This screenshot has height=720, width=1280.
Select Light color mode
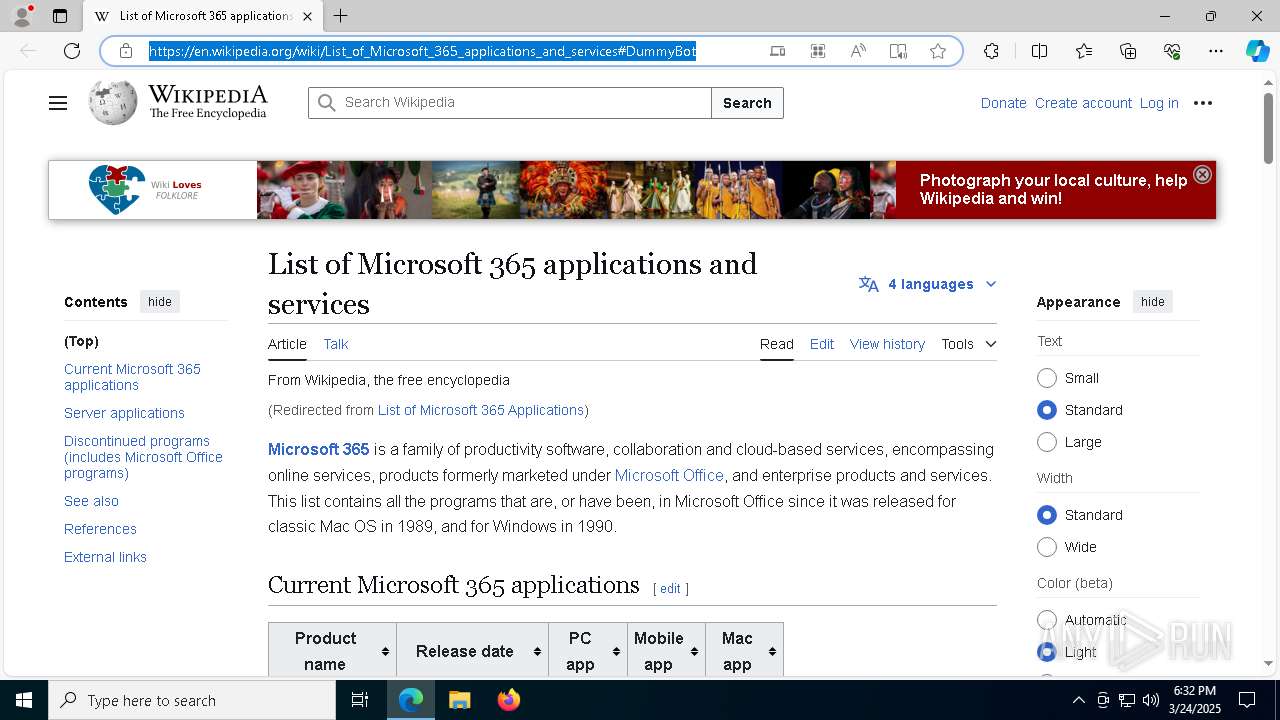(x=1047, y=652)
